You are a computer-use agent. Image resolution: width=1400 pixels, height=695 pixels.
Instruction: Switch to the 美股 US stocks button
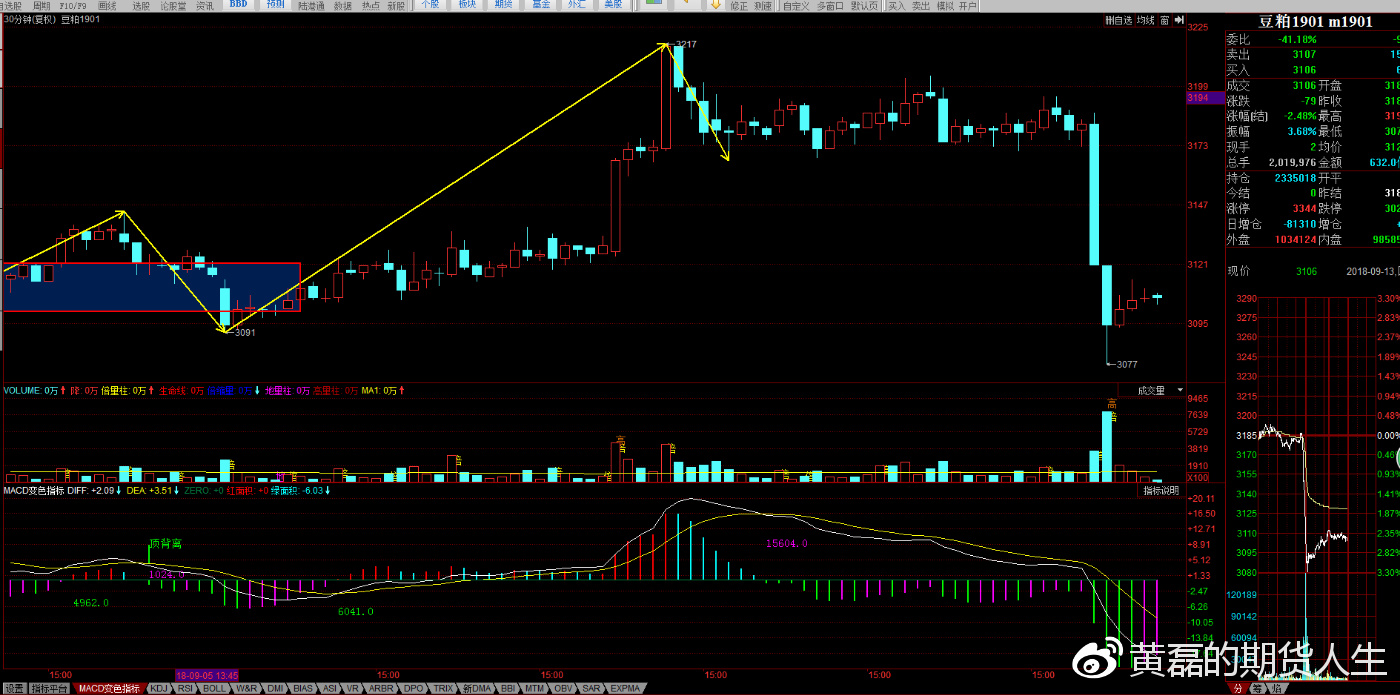pyautogui.click(x=613, y=5)
